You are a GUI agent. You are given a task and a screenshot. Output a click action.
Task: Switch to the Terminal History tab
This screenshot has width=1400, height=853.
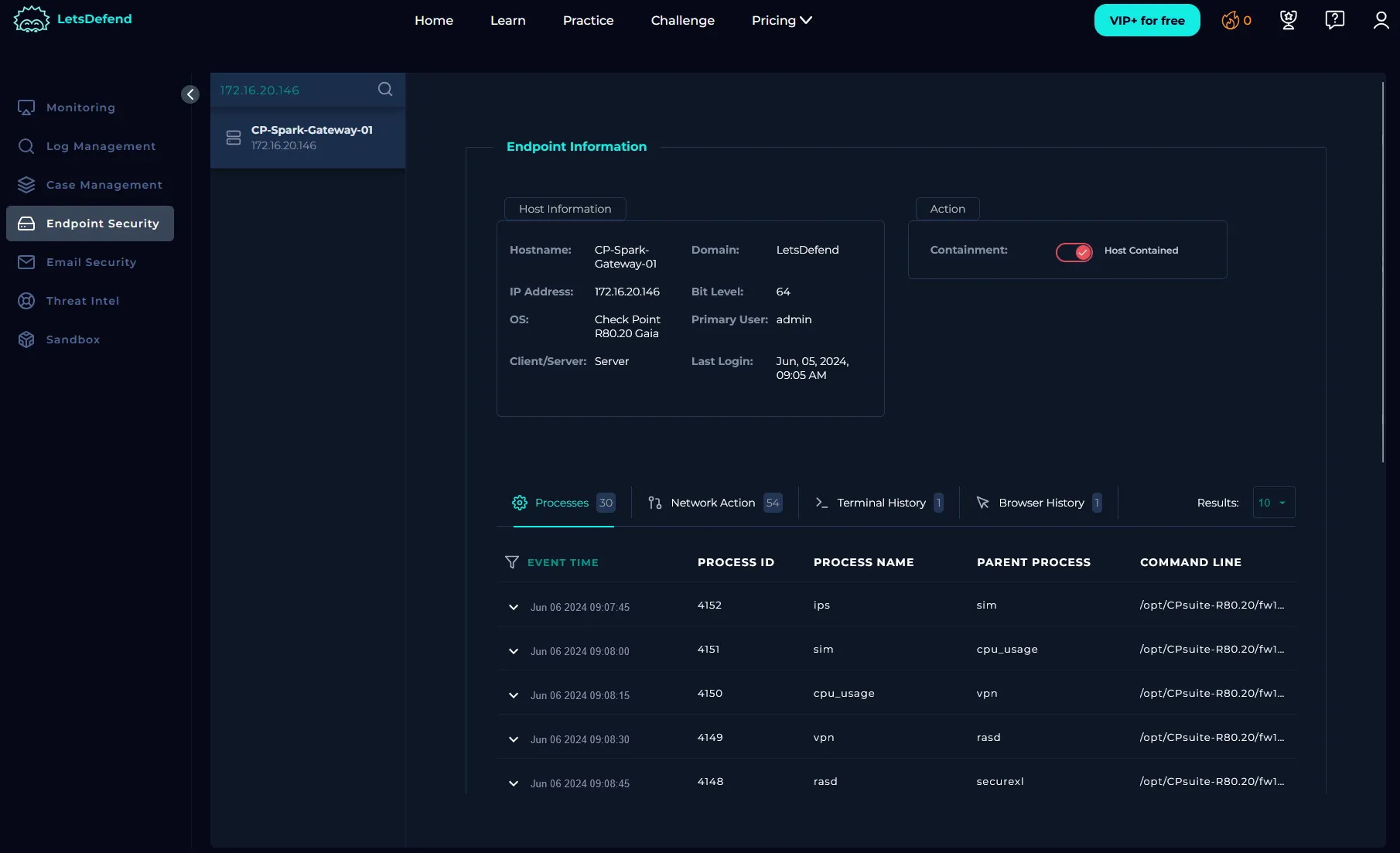click(880, 503)
